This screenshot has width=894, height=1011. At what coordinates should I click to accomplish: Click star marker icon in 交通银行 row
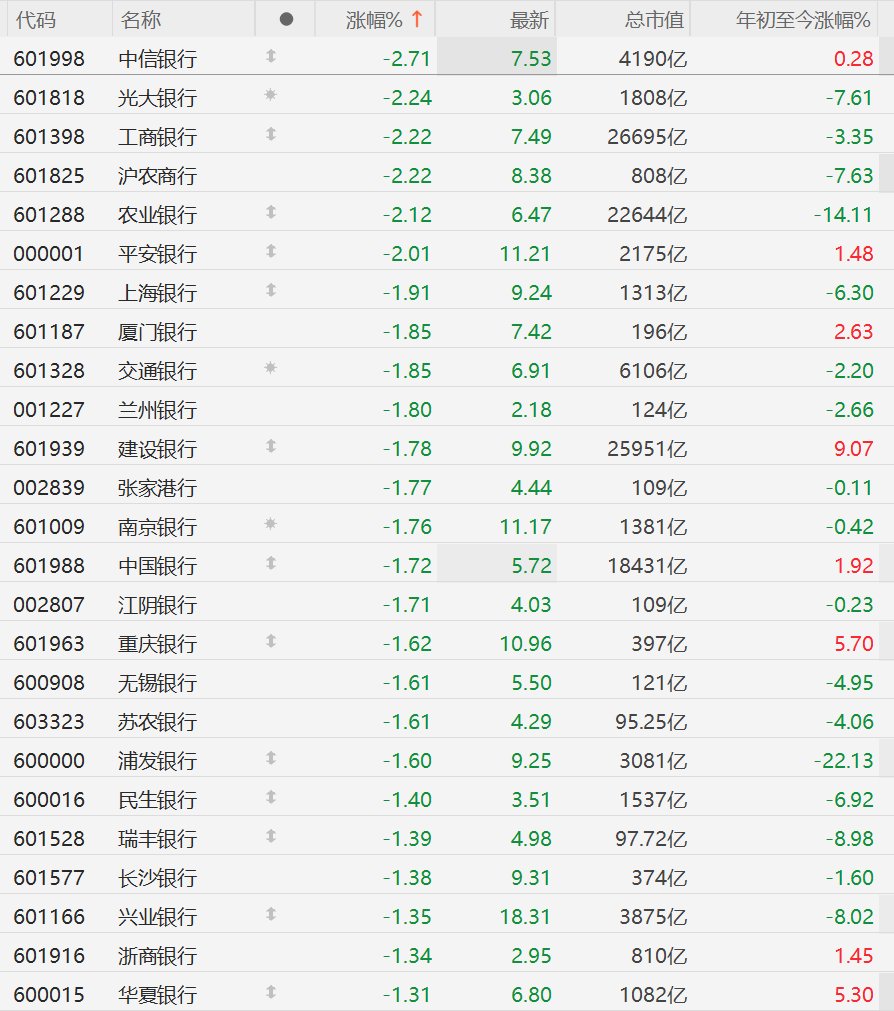(x=271, y=368)
